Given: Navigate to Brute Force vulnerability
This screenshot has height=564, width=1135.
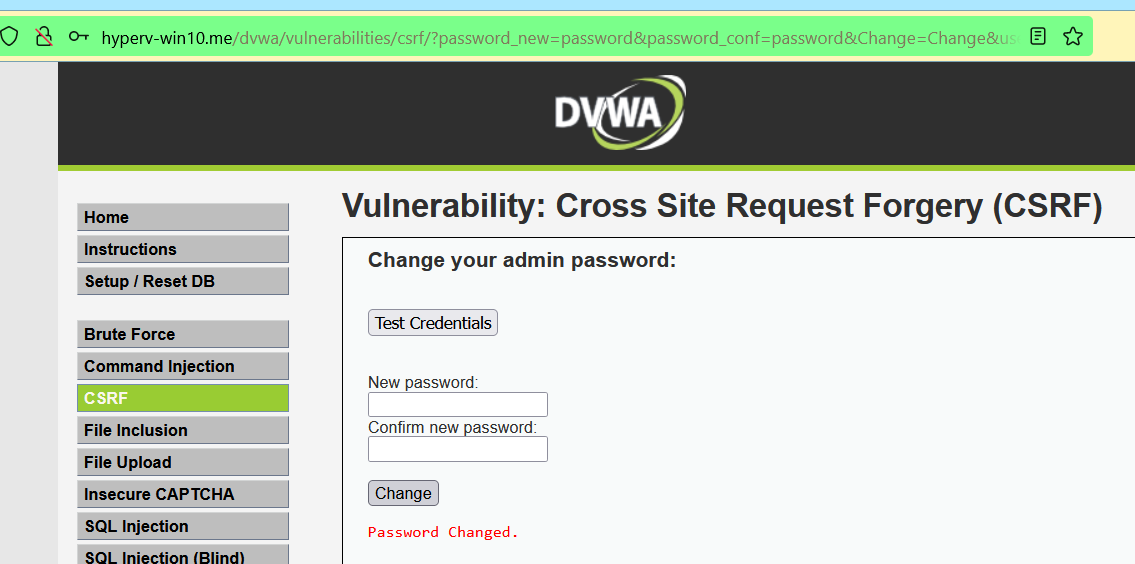Looking at the screenshot, I should pyautogui.click(x=182, y=334).
